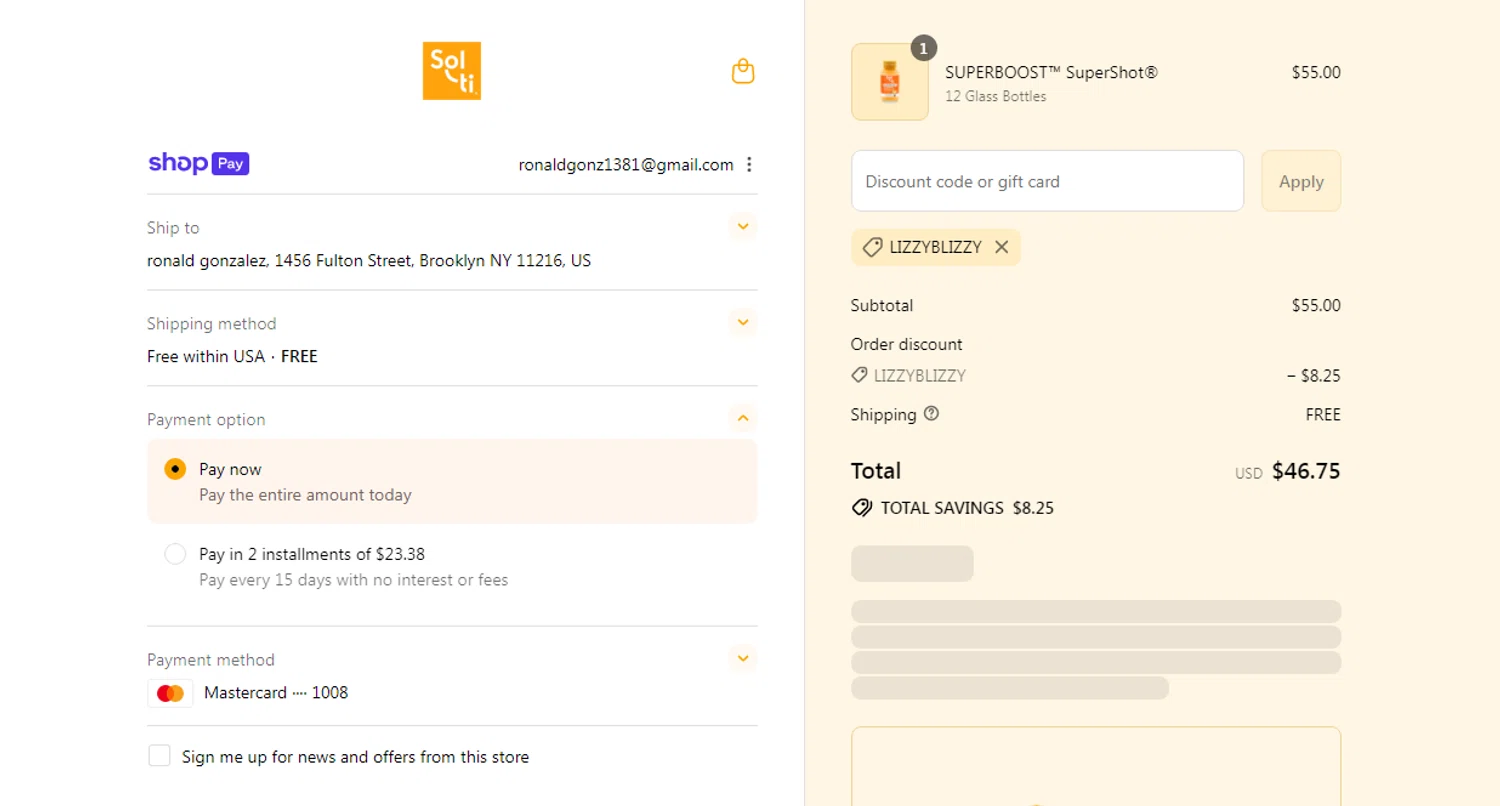
Task: Click 'Free within USA · FREE' text
Action: point(232,357)
